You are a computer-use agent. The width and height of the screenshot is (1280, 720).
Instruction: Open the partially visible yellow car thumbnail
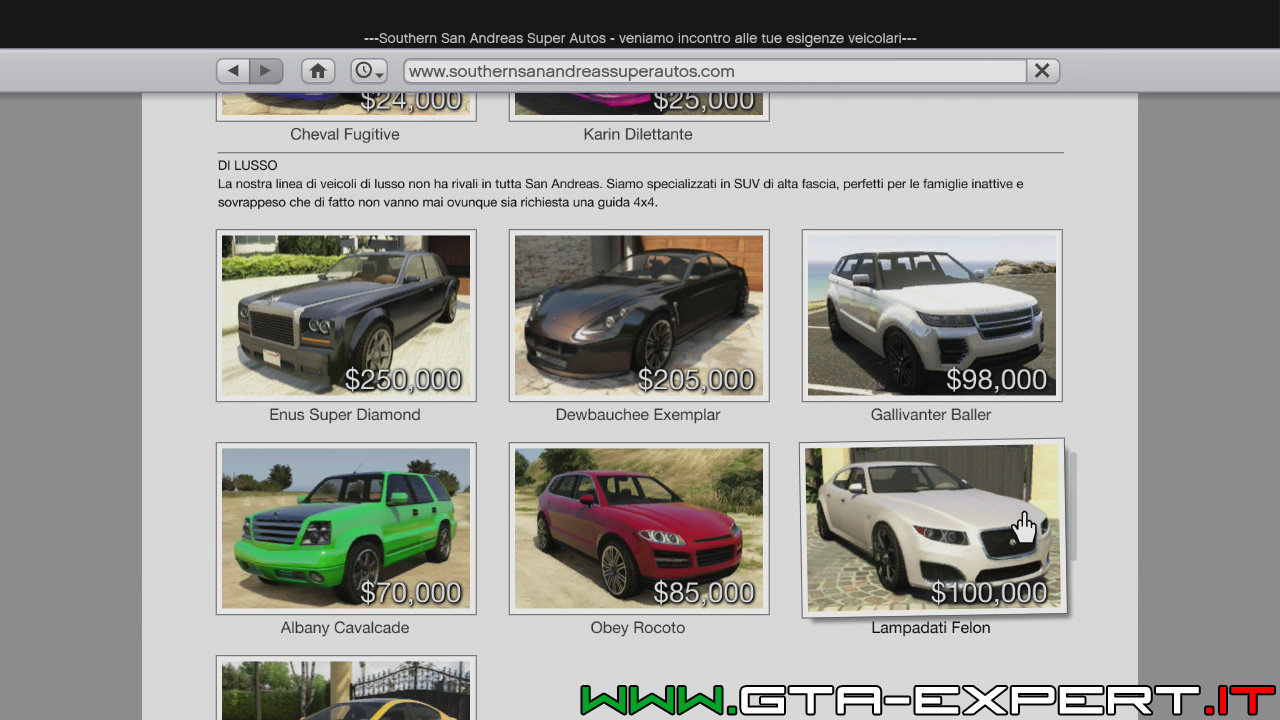(346, 688)
